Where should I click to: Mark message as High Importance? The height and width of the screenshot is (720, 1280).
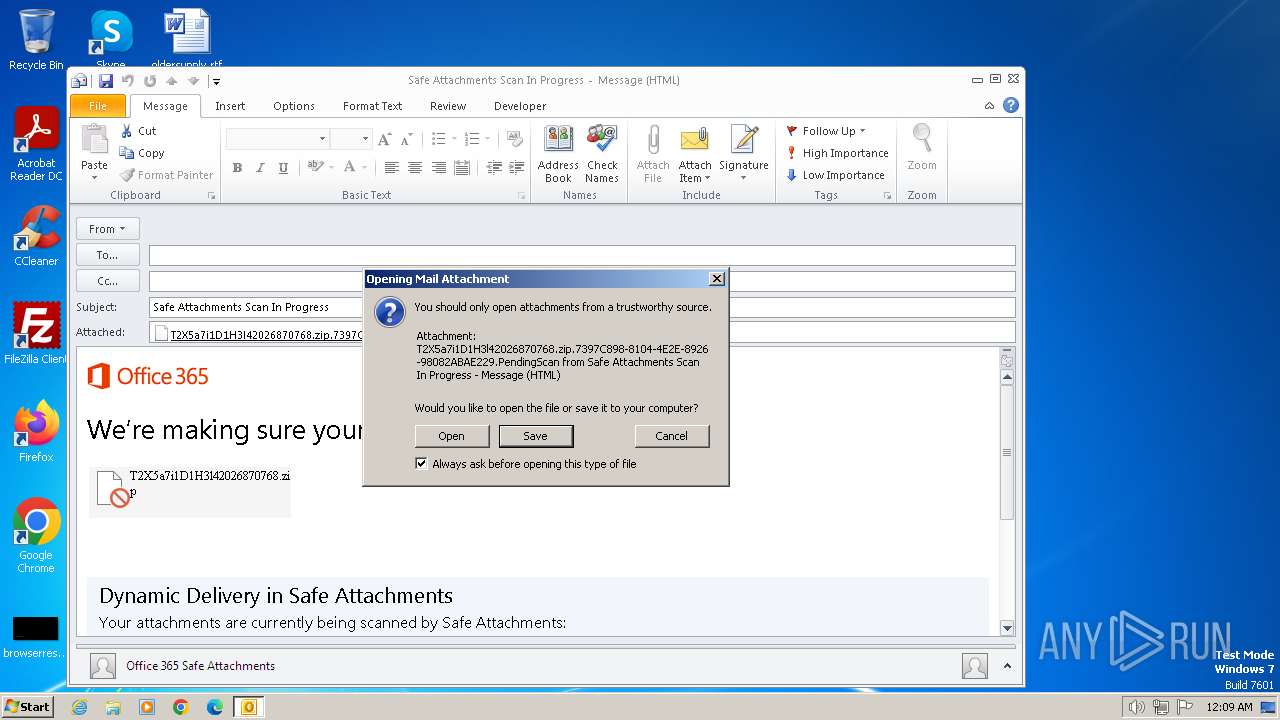pos(837,153)
